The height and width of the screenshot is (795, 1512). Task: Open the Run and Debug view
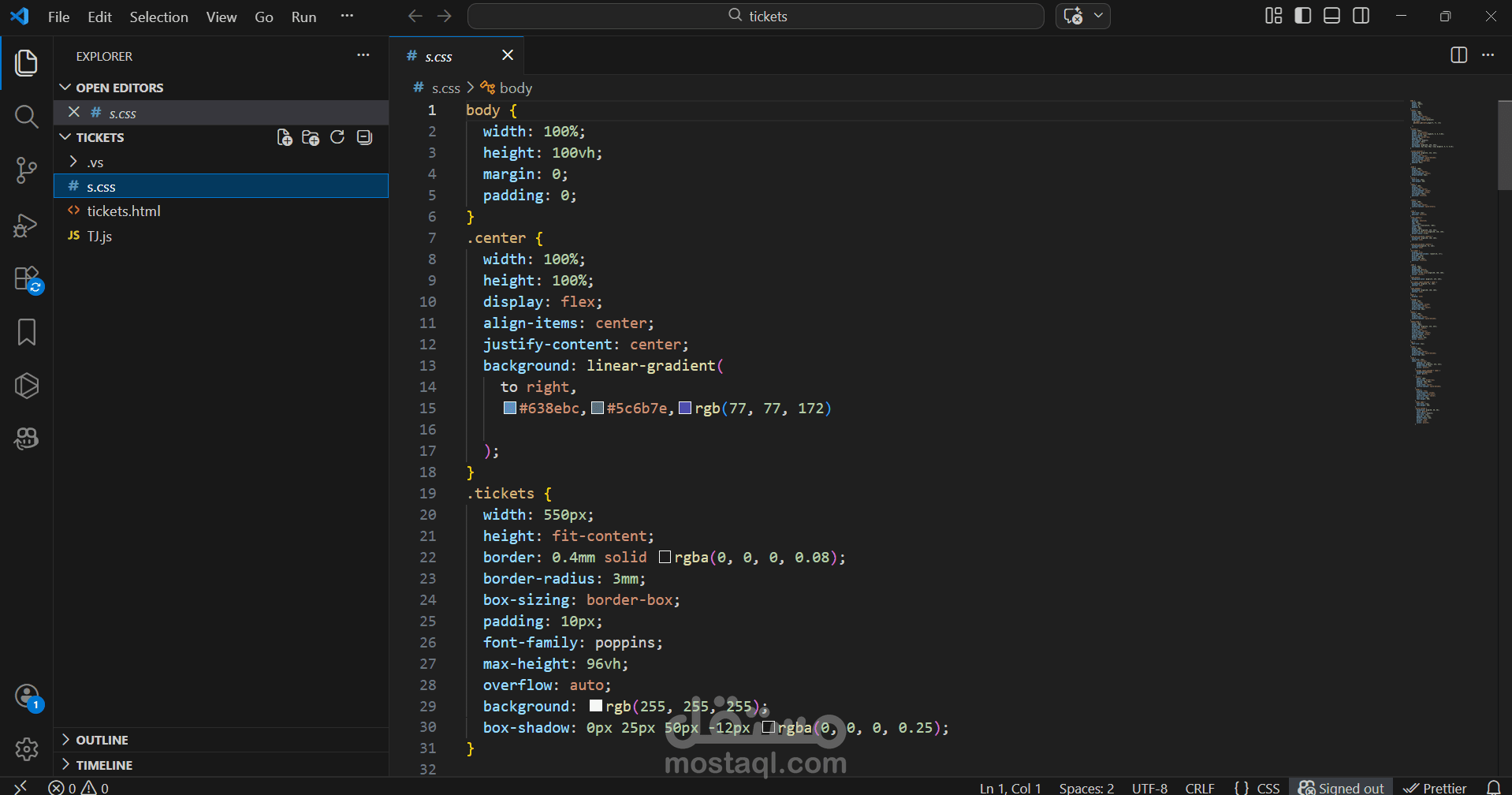pyautogui.click(x=26, y=226)
